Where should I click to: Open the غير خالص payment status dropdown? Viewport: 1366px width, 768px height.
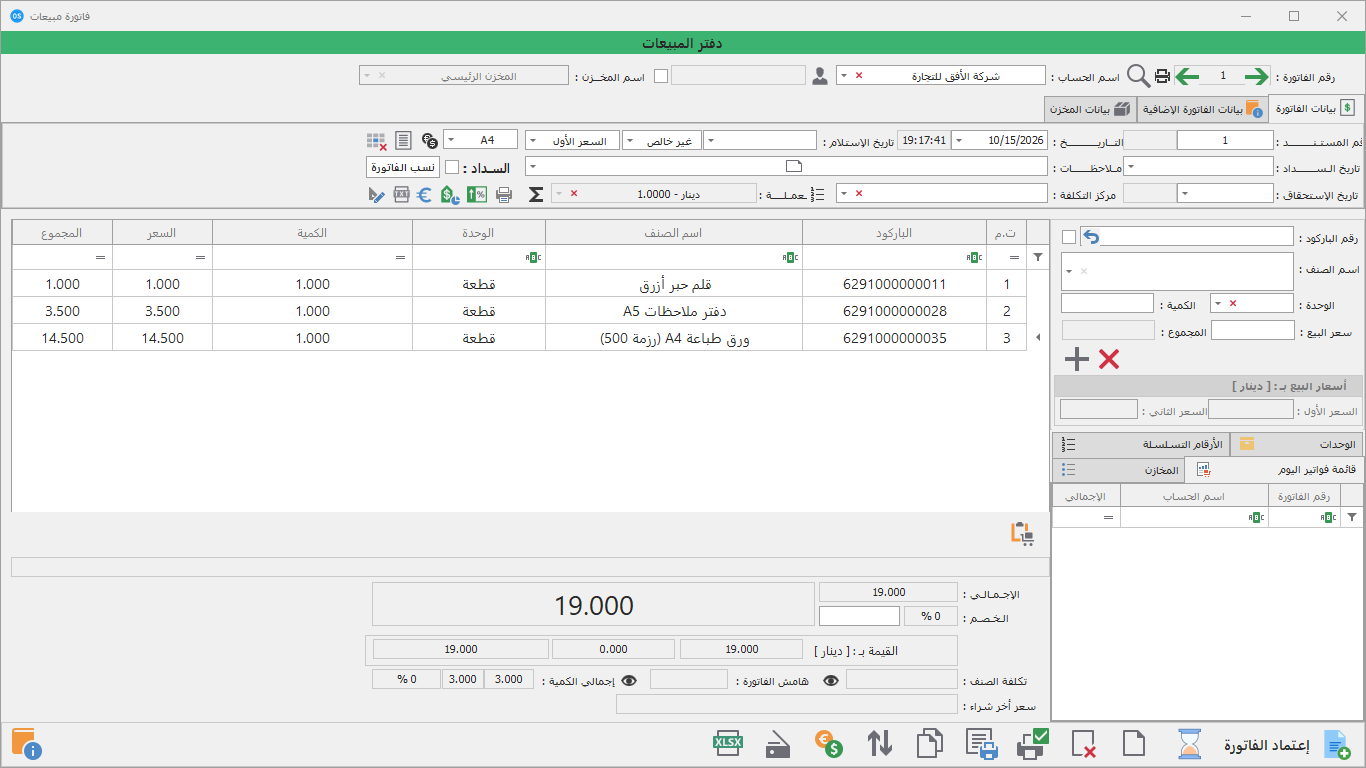point(630,141)
